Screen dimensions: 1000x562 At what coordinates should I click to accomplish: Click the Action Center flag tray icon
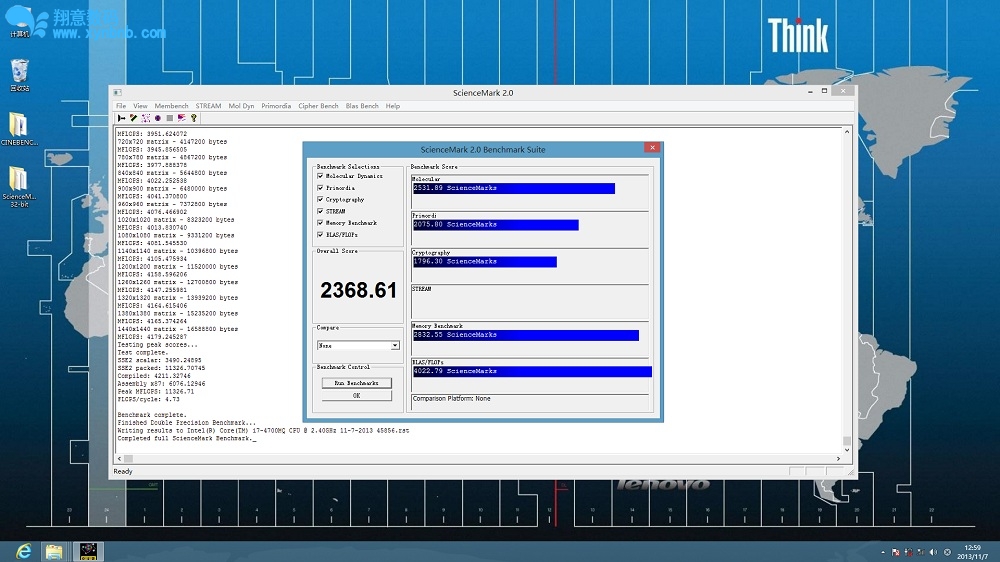(x=896, y=552)
